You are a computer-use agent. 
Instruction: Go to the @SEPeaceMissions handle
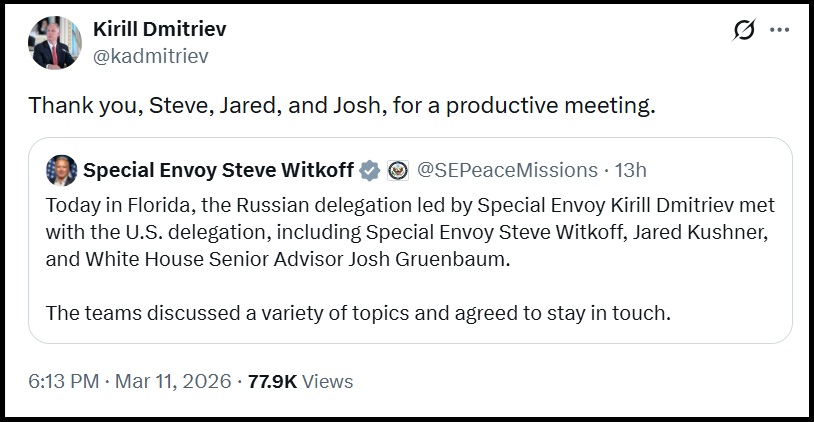click(x=507, y=170)
